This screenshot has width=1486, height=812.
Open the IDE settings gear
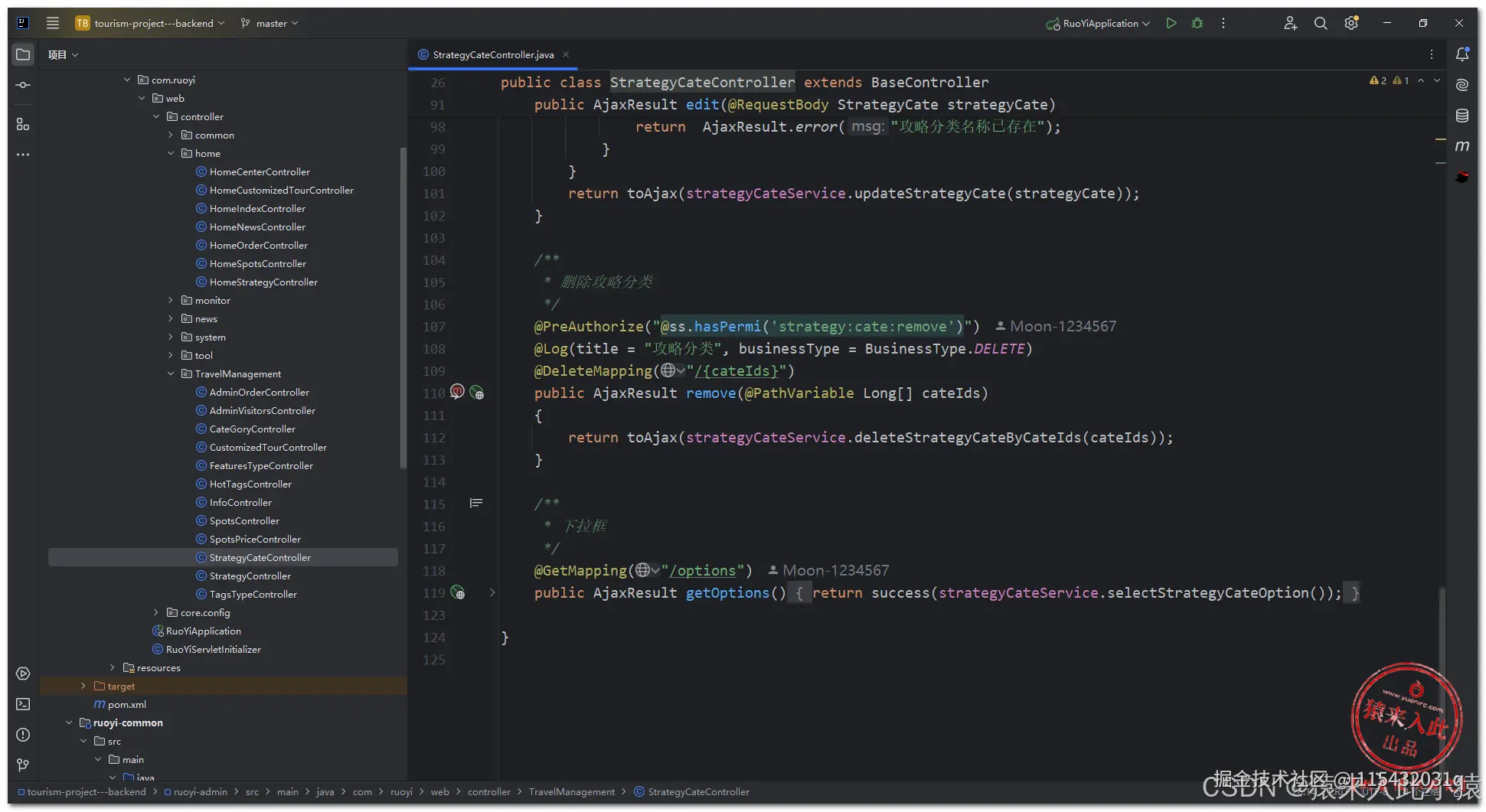pyautogui.click(x=1351, y=23)
